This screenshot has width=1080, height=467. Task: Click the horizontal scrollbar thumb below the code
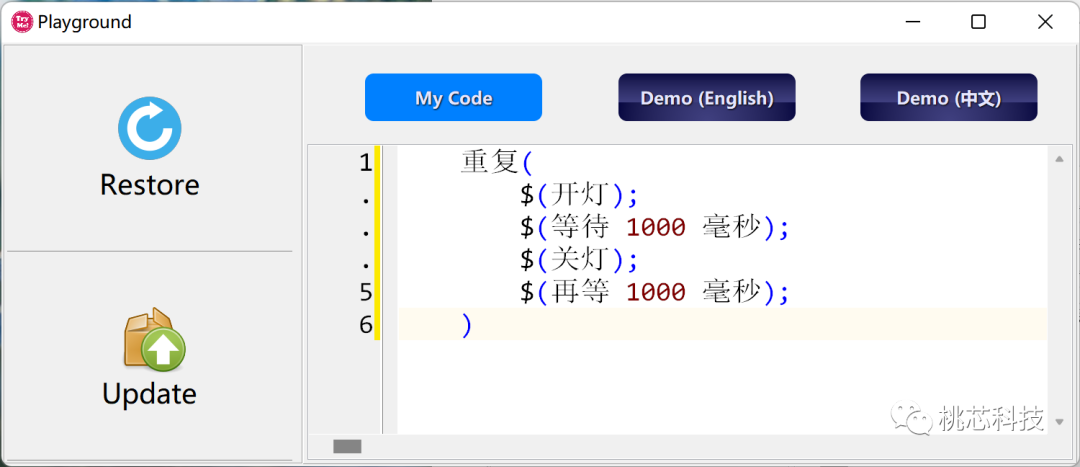(x=347, y=446)
